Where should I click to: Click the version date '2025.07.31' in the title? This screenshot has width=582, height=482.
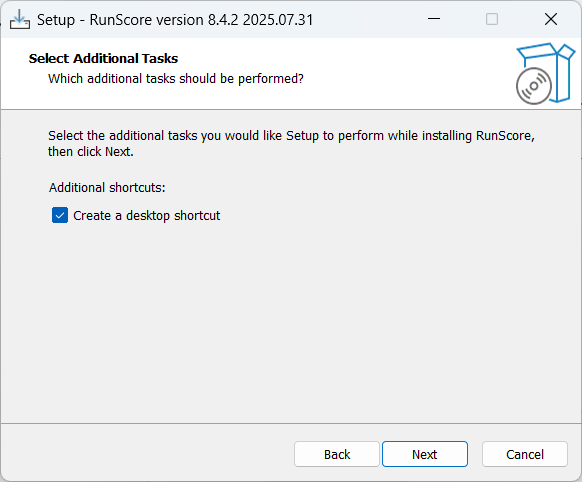pyautogui.click(x=278, y=20)
